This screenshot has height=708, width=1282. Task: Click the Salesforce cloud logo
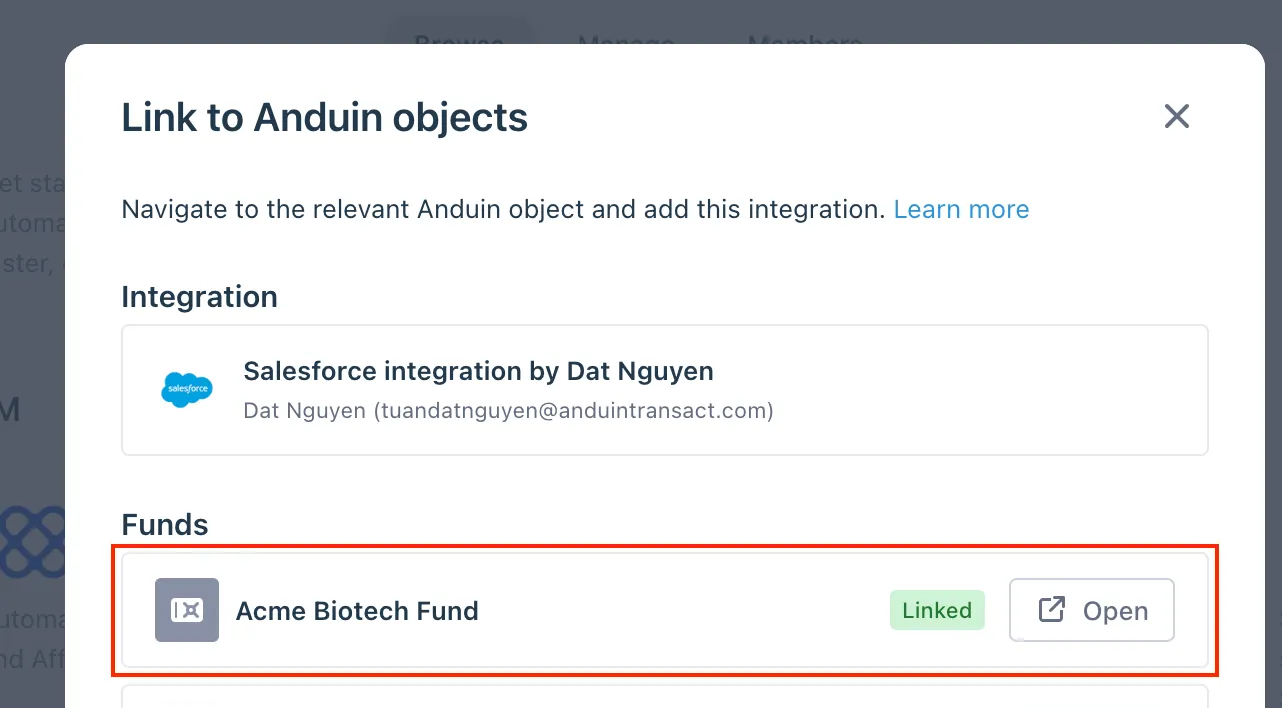(x=187, y=389)
